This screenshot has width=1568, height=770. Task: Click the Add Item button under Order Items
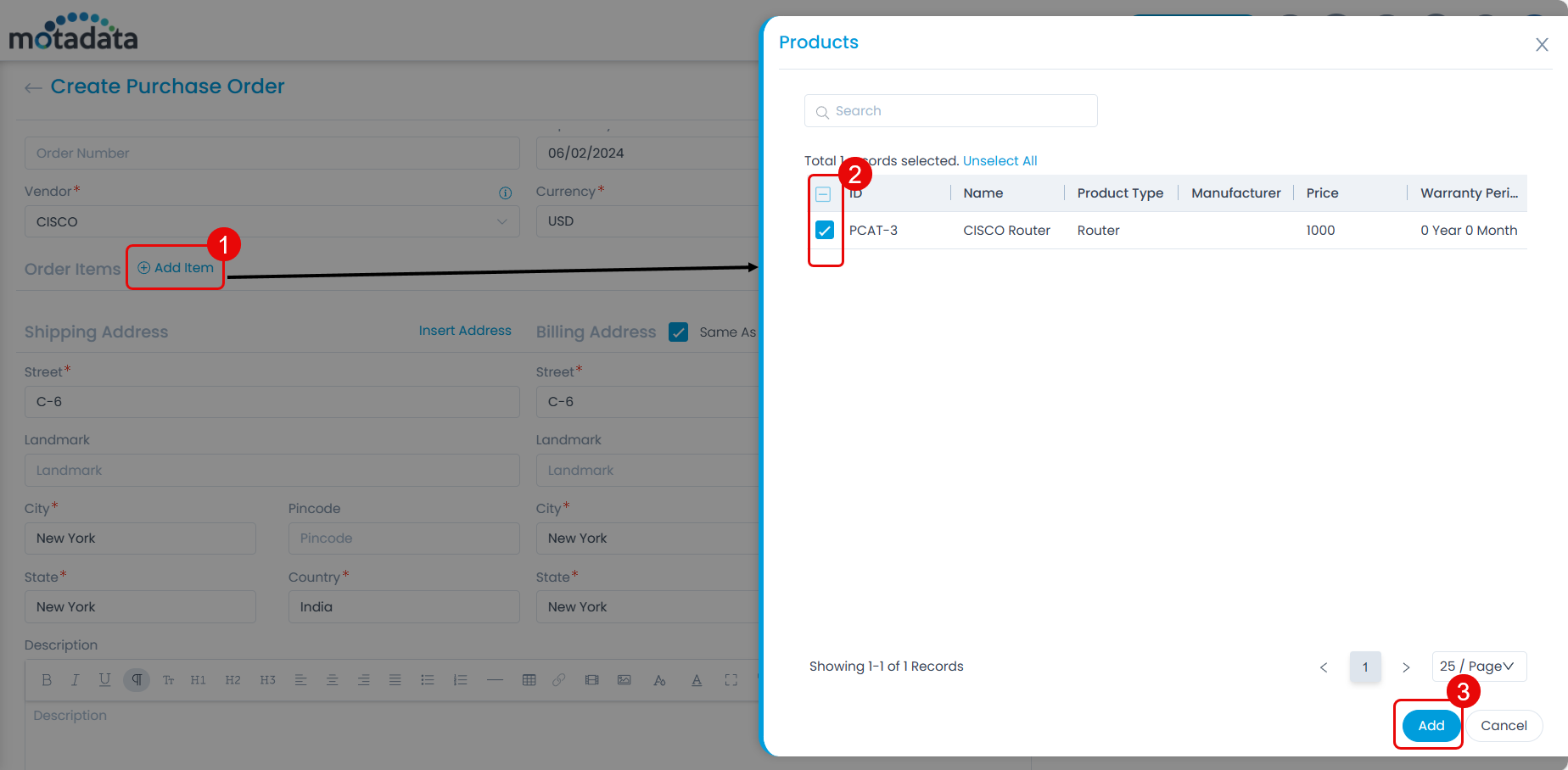pyautogui.click(x=175, y=266)
